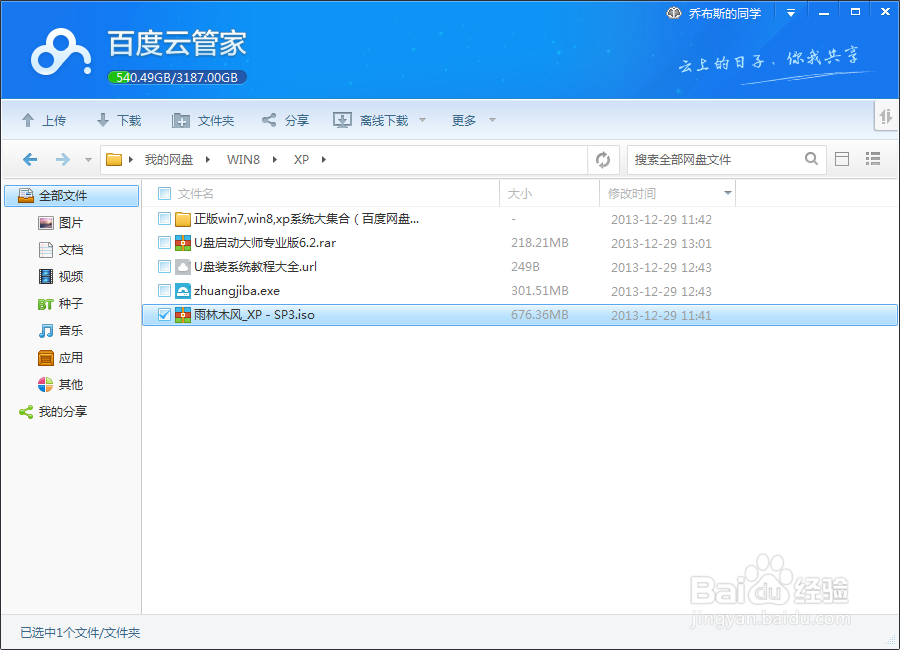Screen dimensions: 900x650
Task: Open the 离线下载 dropdown arrow
Action: 422,120
